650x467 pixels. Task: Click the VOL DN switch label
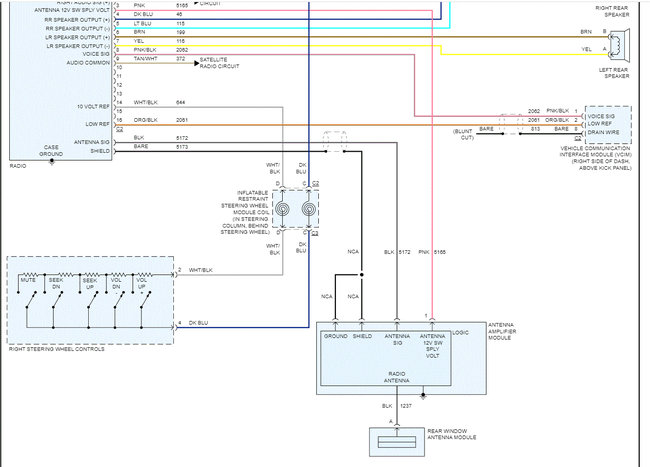coord(116,283)
